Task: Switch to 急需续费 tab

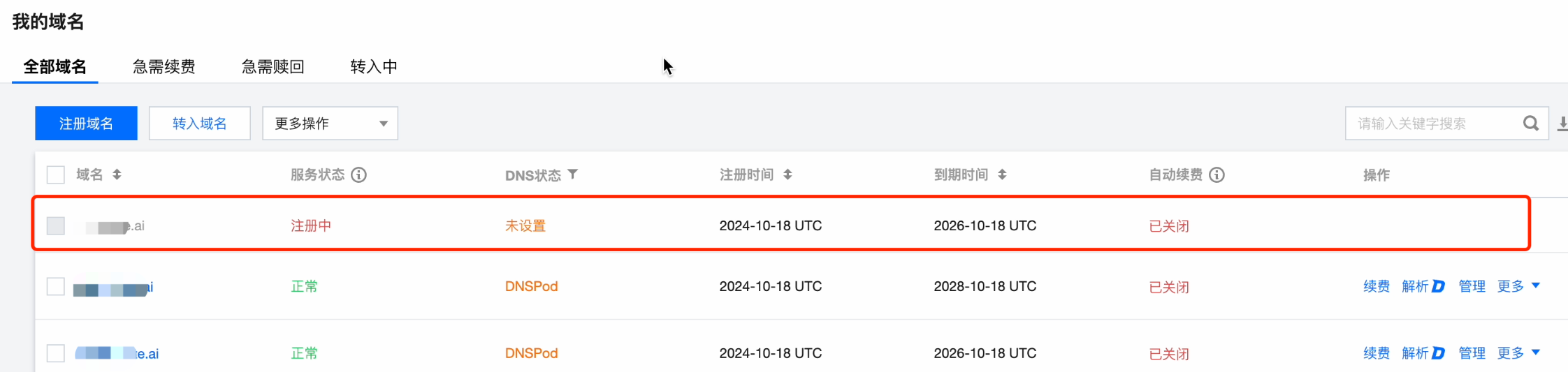Action: point(164,66)
